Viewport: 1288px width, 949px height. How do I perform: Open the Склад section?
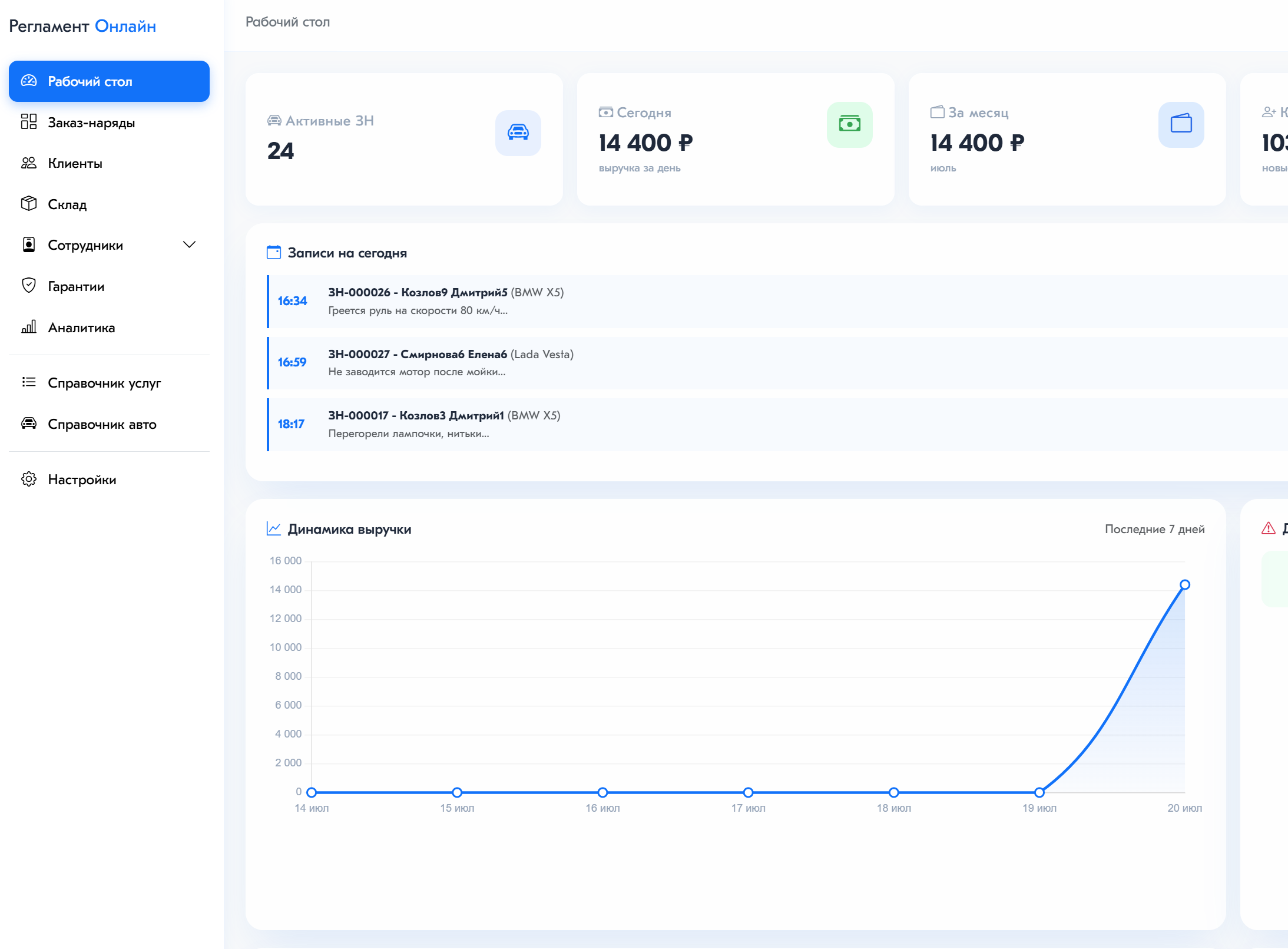pos(109,204)
